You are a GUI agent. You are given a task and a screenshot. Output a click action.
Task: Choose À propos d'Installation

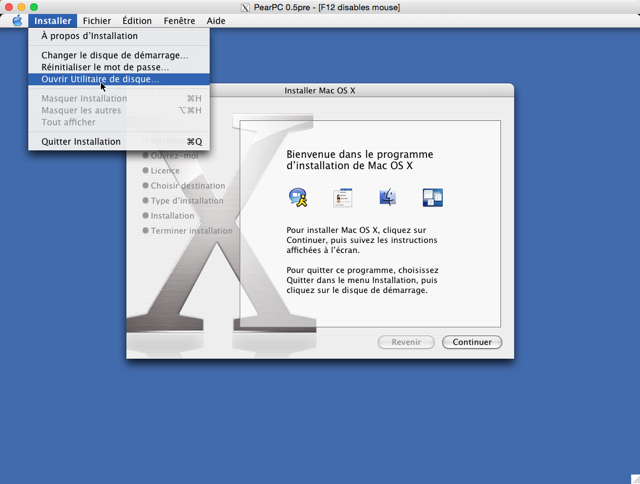[119, 36]
